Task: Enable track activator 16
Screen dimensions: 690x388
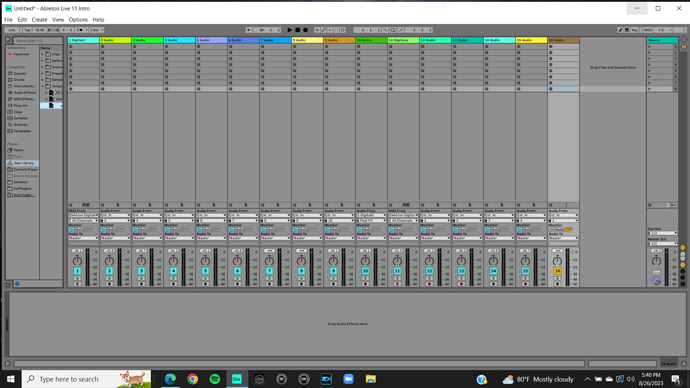Action: click(558, 271)
